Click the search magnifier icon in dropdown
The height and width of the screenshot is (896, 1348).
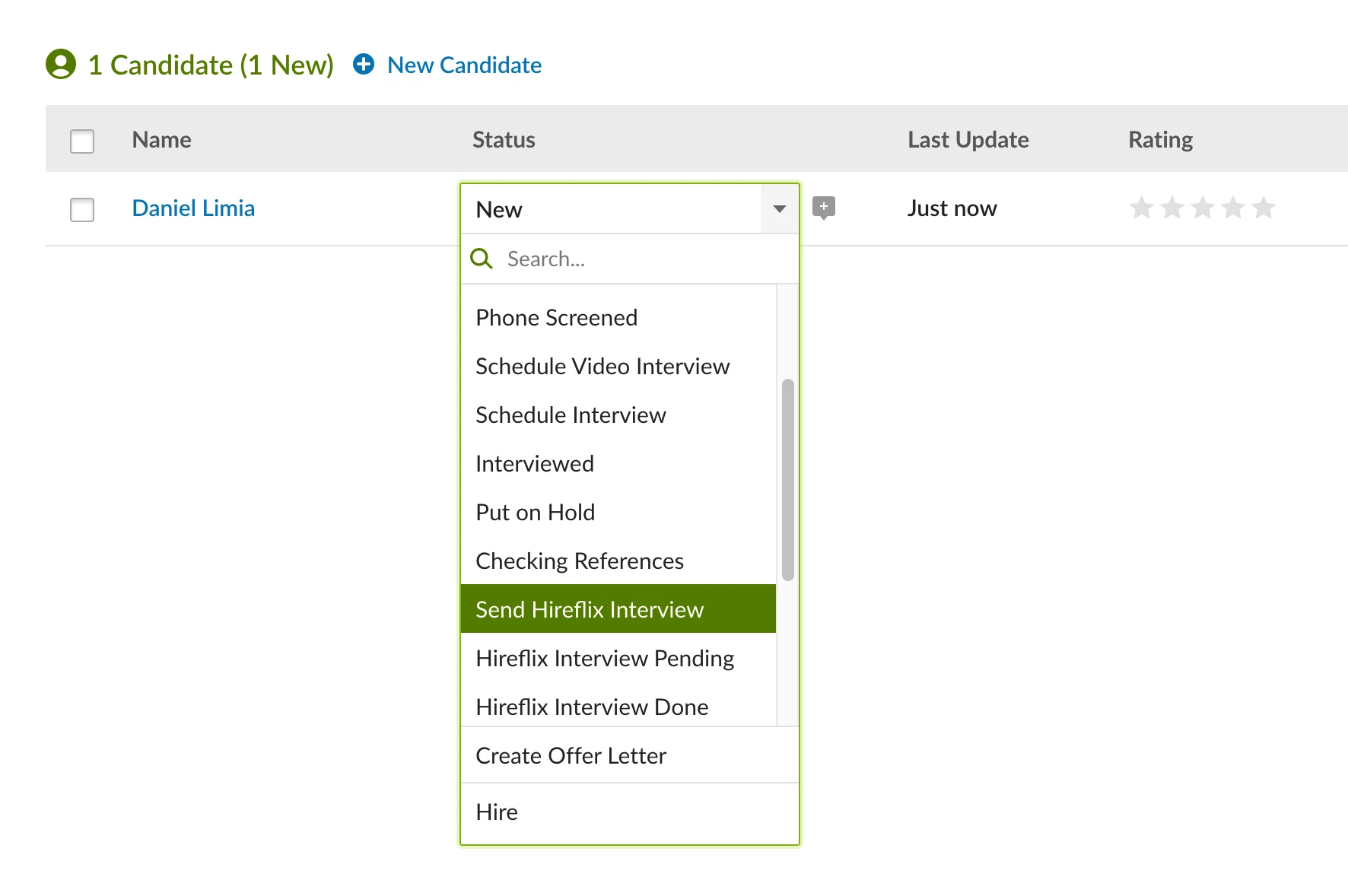[482, 259]
